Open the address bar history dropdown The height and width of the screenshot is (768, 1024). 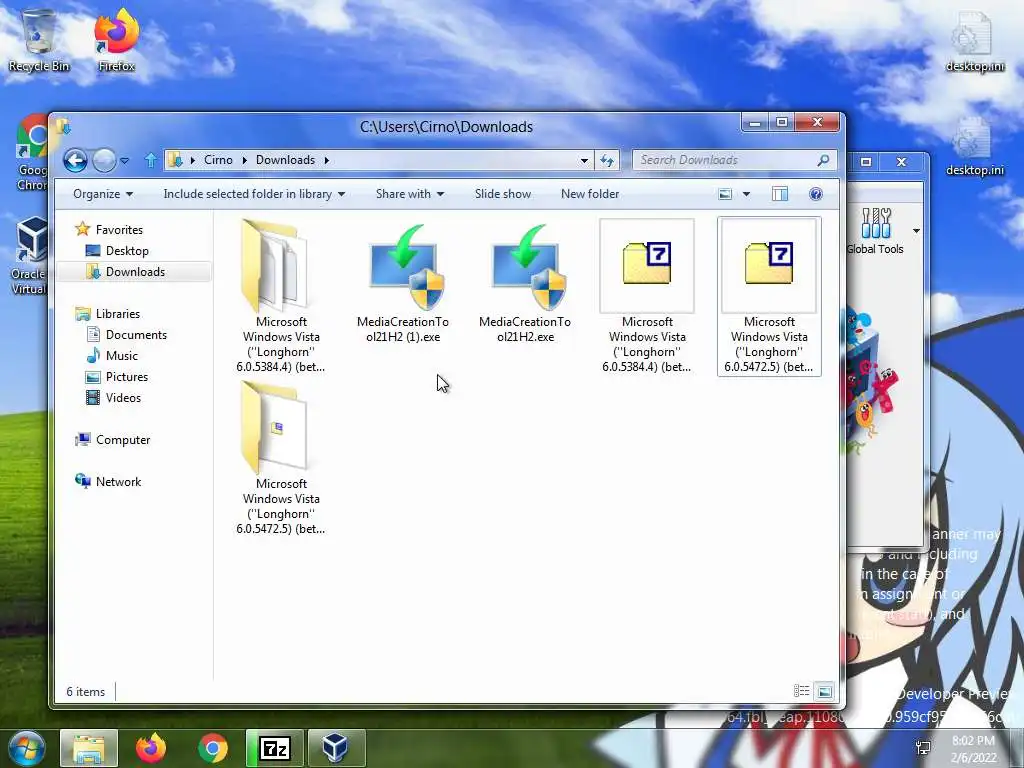tap(584, 160)
